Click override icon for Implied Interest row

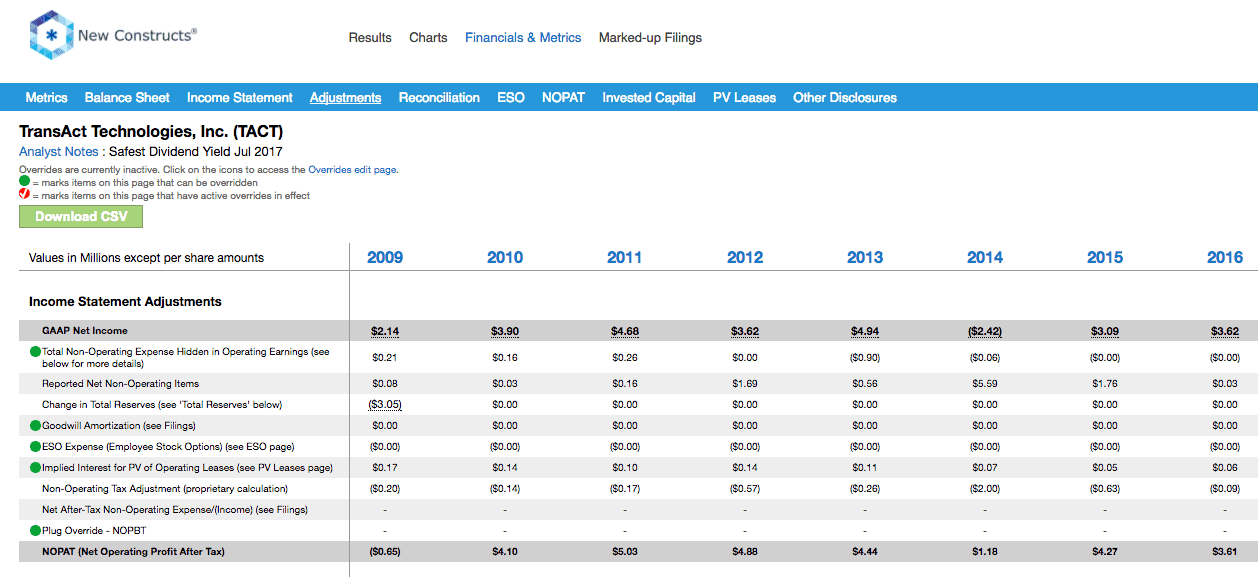[35, 468]
